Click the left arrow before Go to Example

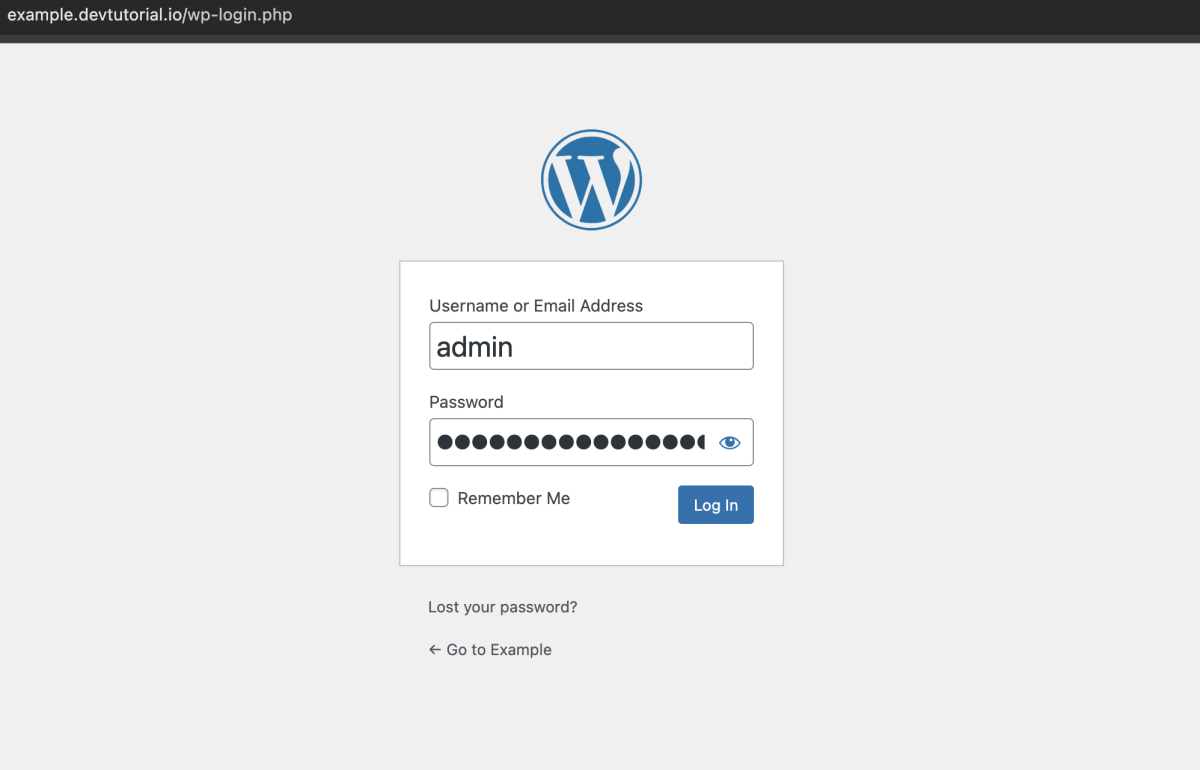pyautogui.click(x=435, y=650)
